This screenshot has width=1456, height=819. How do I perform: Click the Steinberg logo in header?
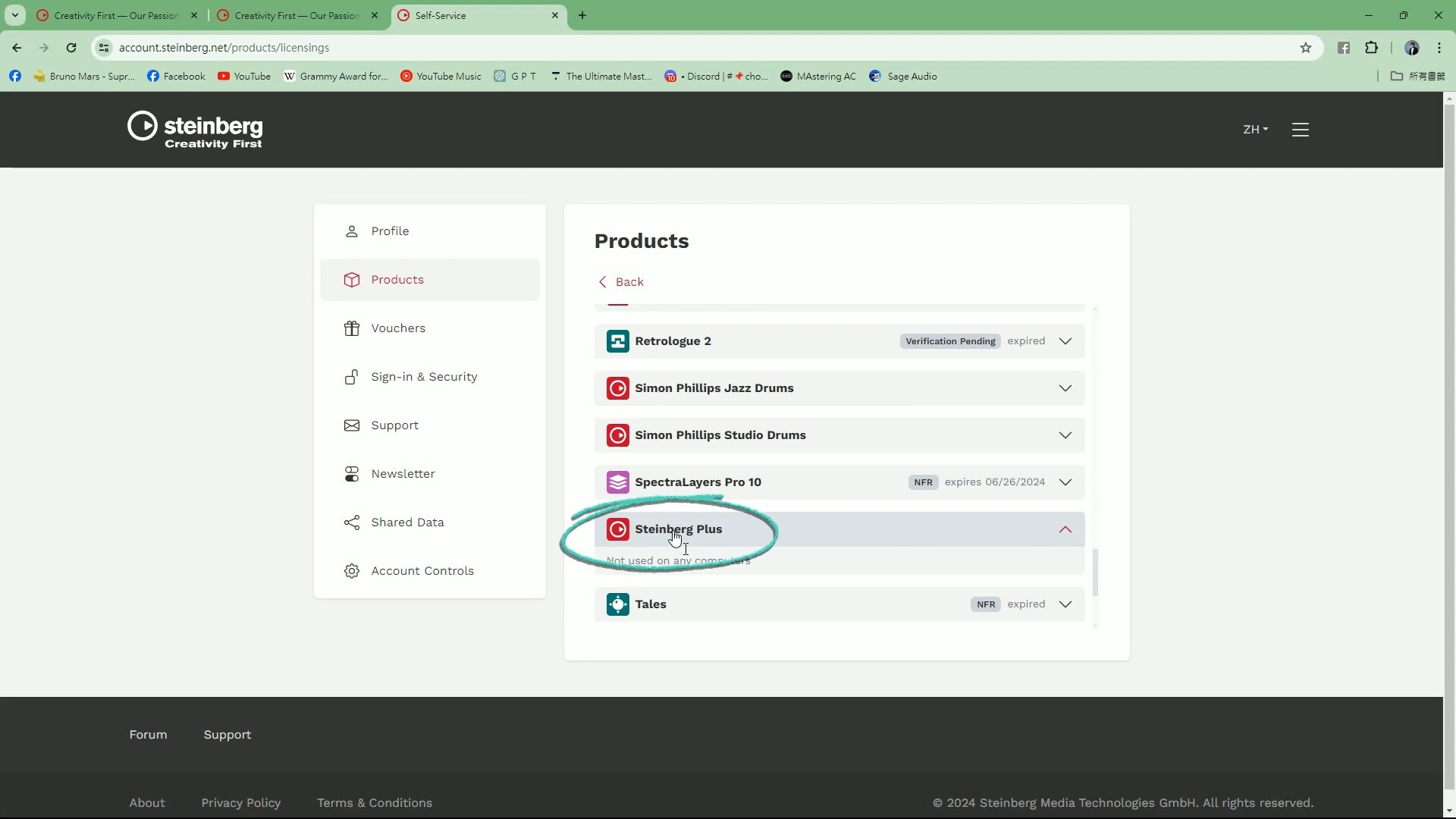point(195,130)
